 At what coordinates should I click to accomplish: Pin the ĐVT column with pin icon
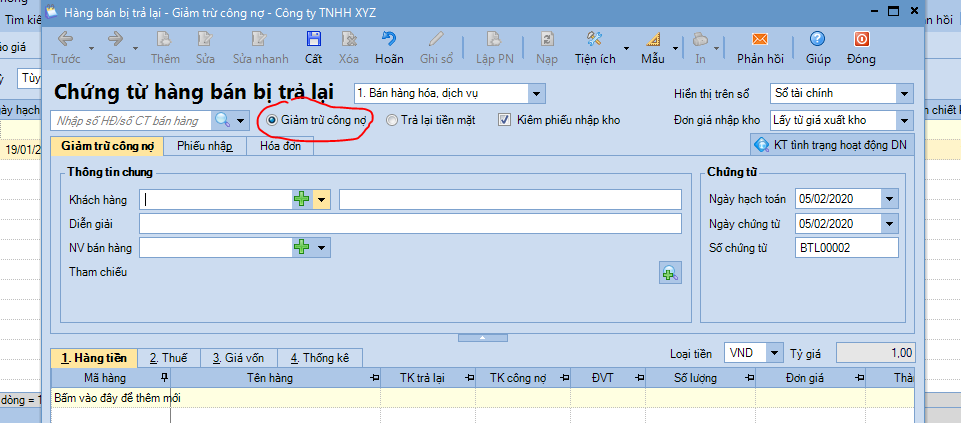(x=639, y=377)
